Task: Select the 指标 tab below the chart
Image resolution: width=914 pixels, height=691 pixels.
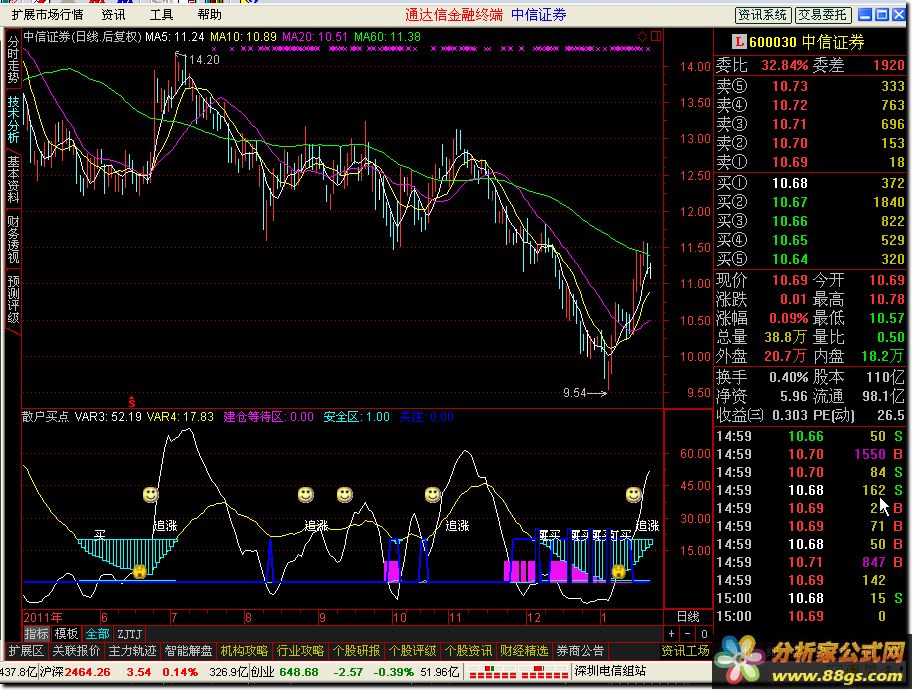Action: point(36,633)
